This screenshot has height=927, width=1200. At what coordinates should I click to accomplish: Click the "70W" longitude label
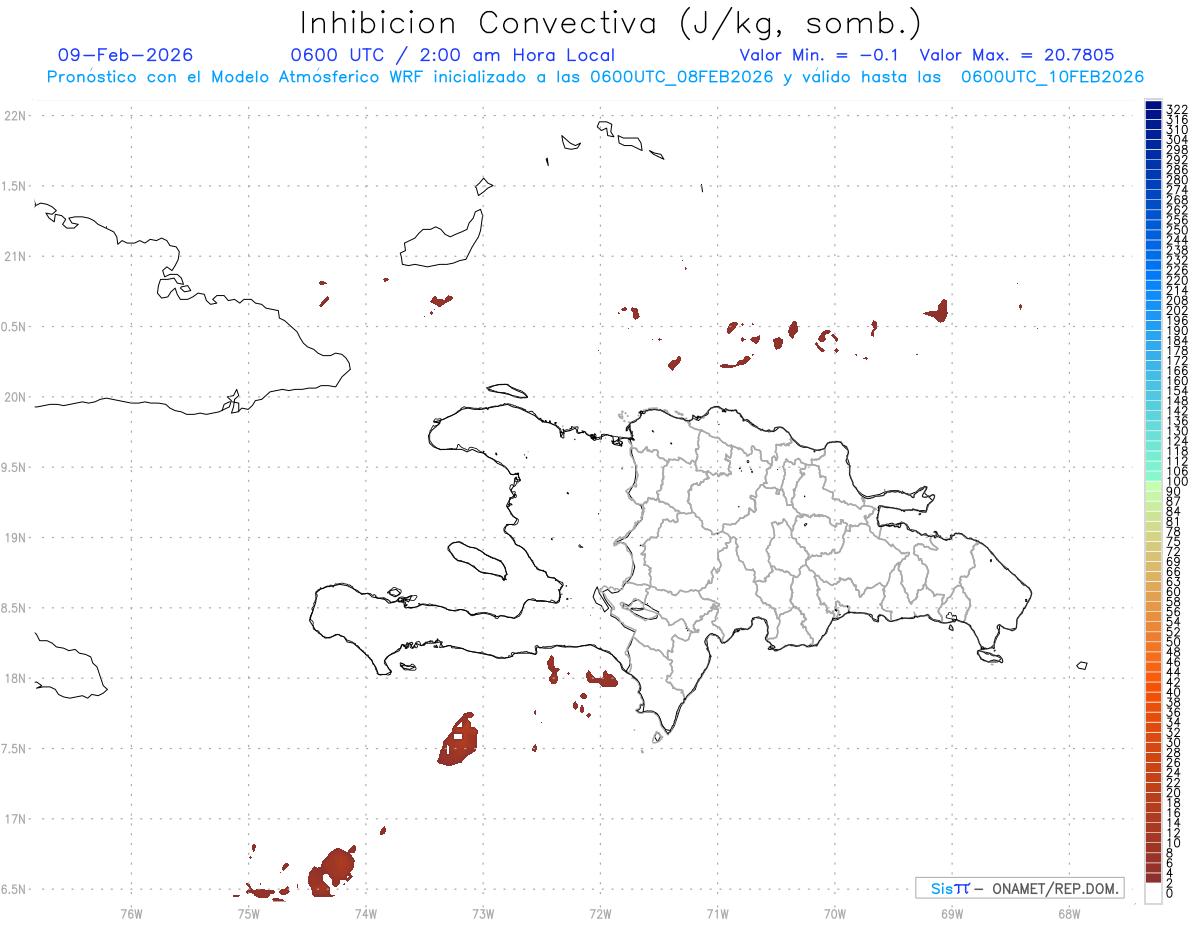click(x=834, y=913)
